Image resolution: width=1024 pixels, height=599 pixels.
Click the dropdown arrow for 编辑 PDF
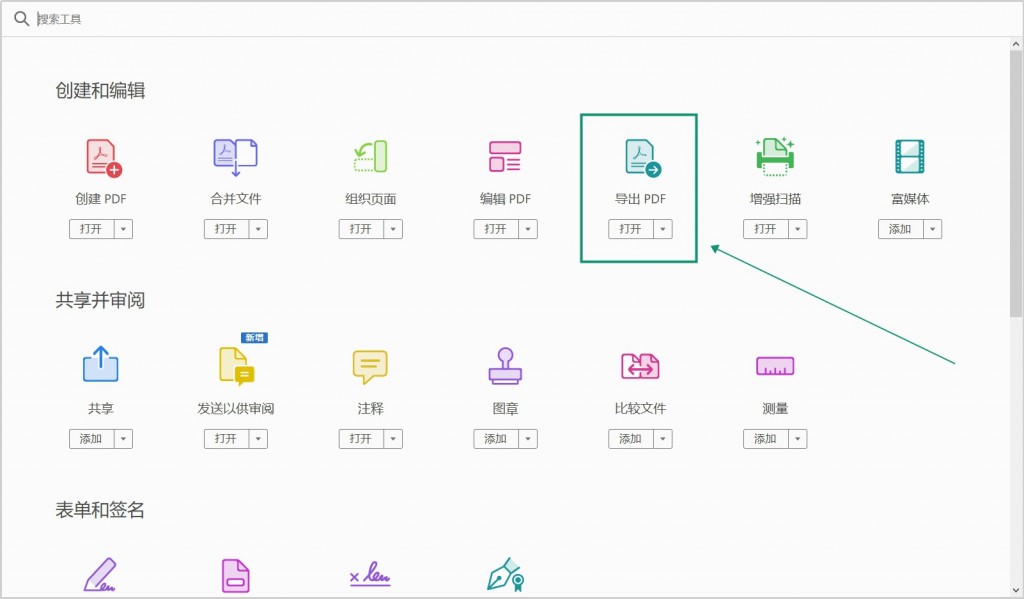coord(528,229)
